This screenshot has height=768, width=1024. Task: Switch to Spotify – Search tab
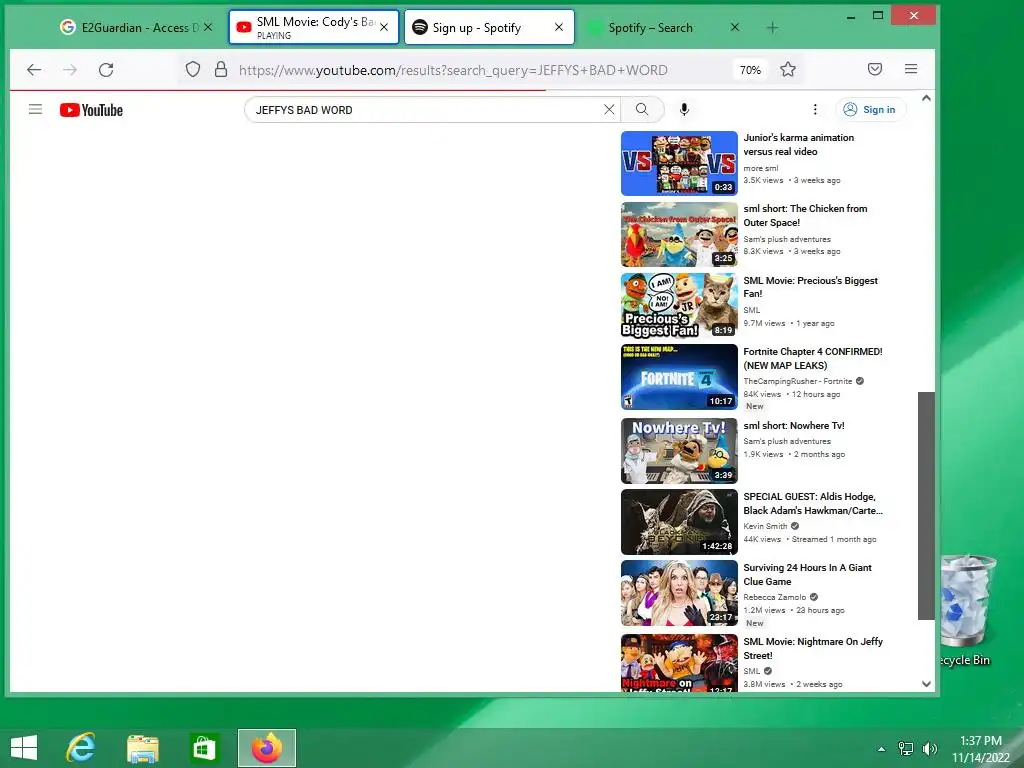665,27
